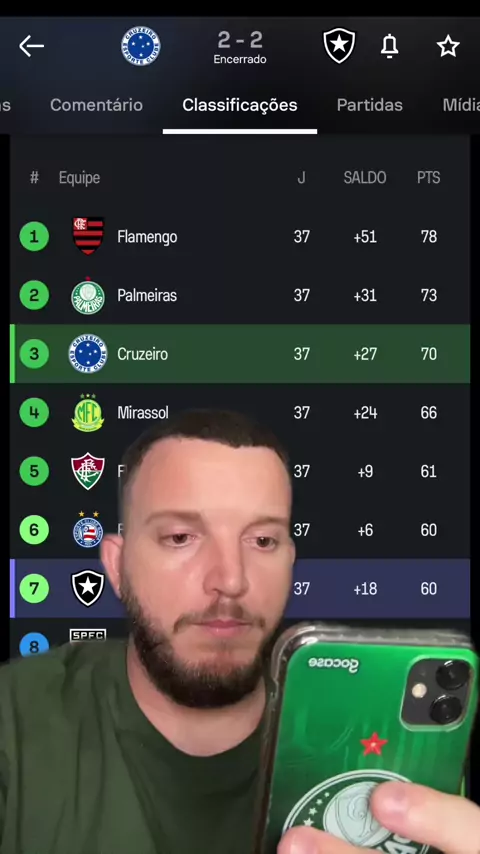Click the Palmeiras team crest
480x854 pixels.
pos(88,296)
